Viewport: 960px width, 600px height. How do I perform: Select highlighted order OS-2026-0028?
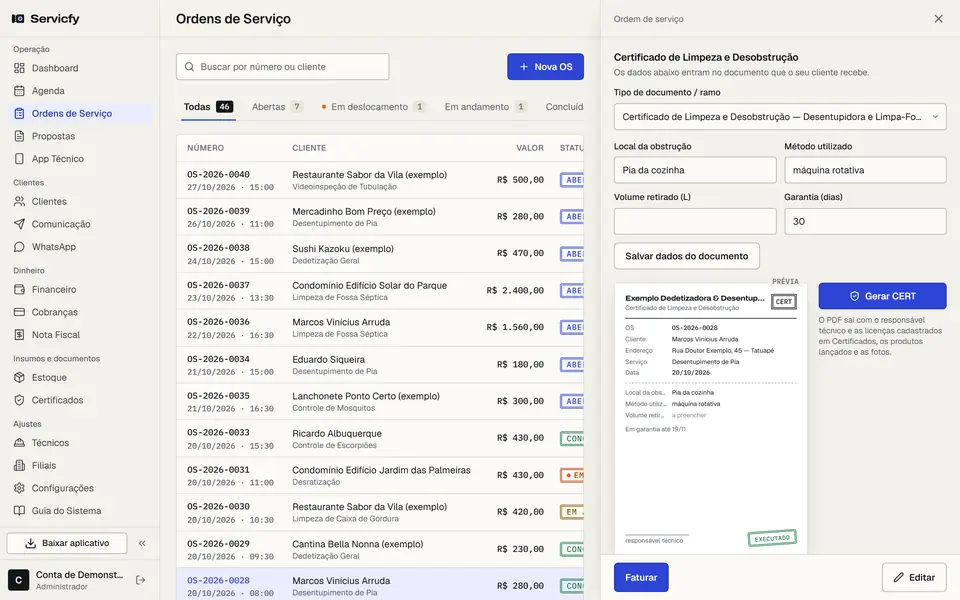[x=380, y=585]
